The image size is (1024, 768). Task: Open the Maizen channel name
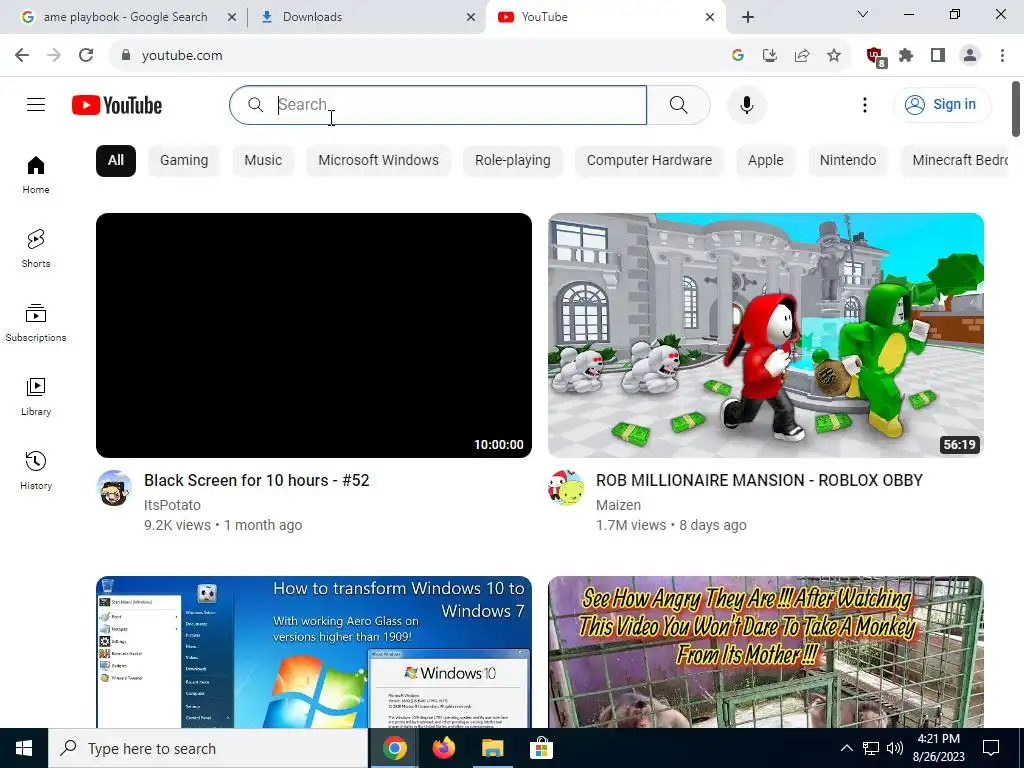click(x=618, y=505)
